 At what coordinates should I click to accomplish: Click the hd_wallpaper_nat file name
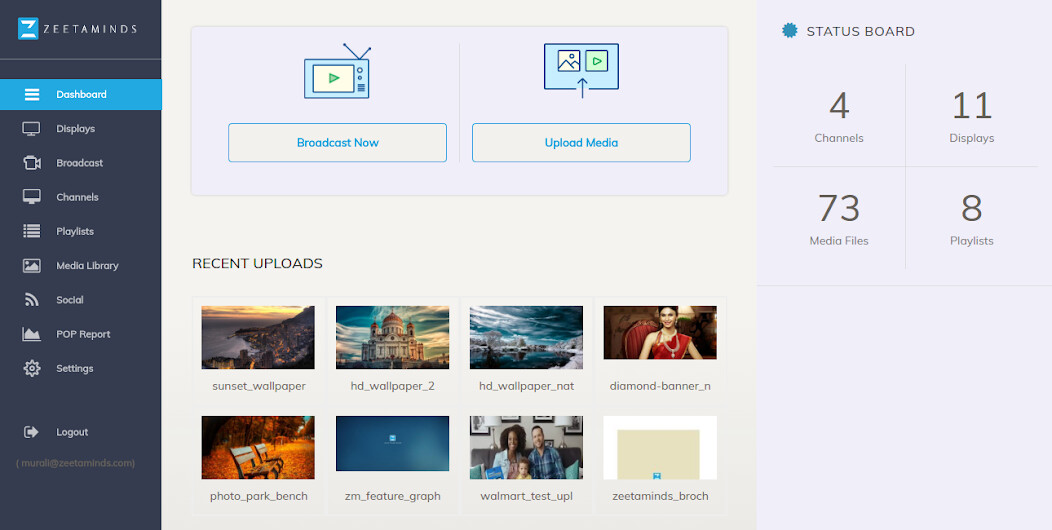click(526, 386)
